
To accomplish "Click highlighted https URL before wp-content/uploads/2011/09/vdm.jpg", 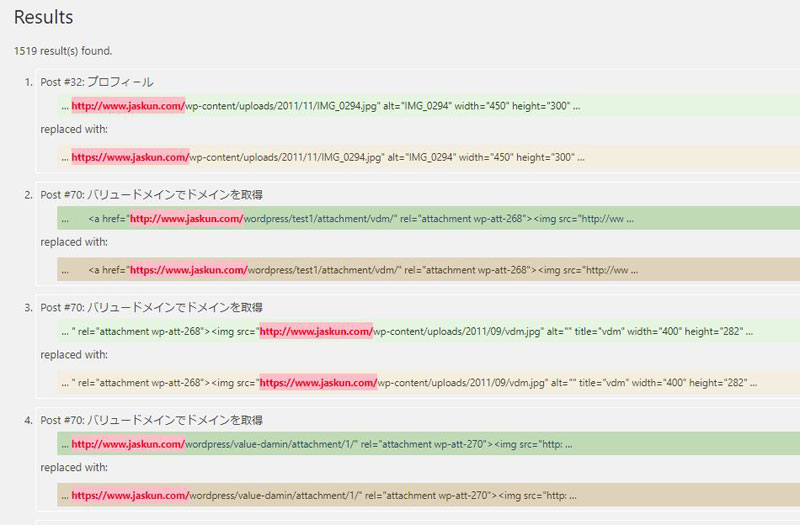I will tap(318, 383).
